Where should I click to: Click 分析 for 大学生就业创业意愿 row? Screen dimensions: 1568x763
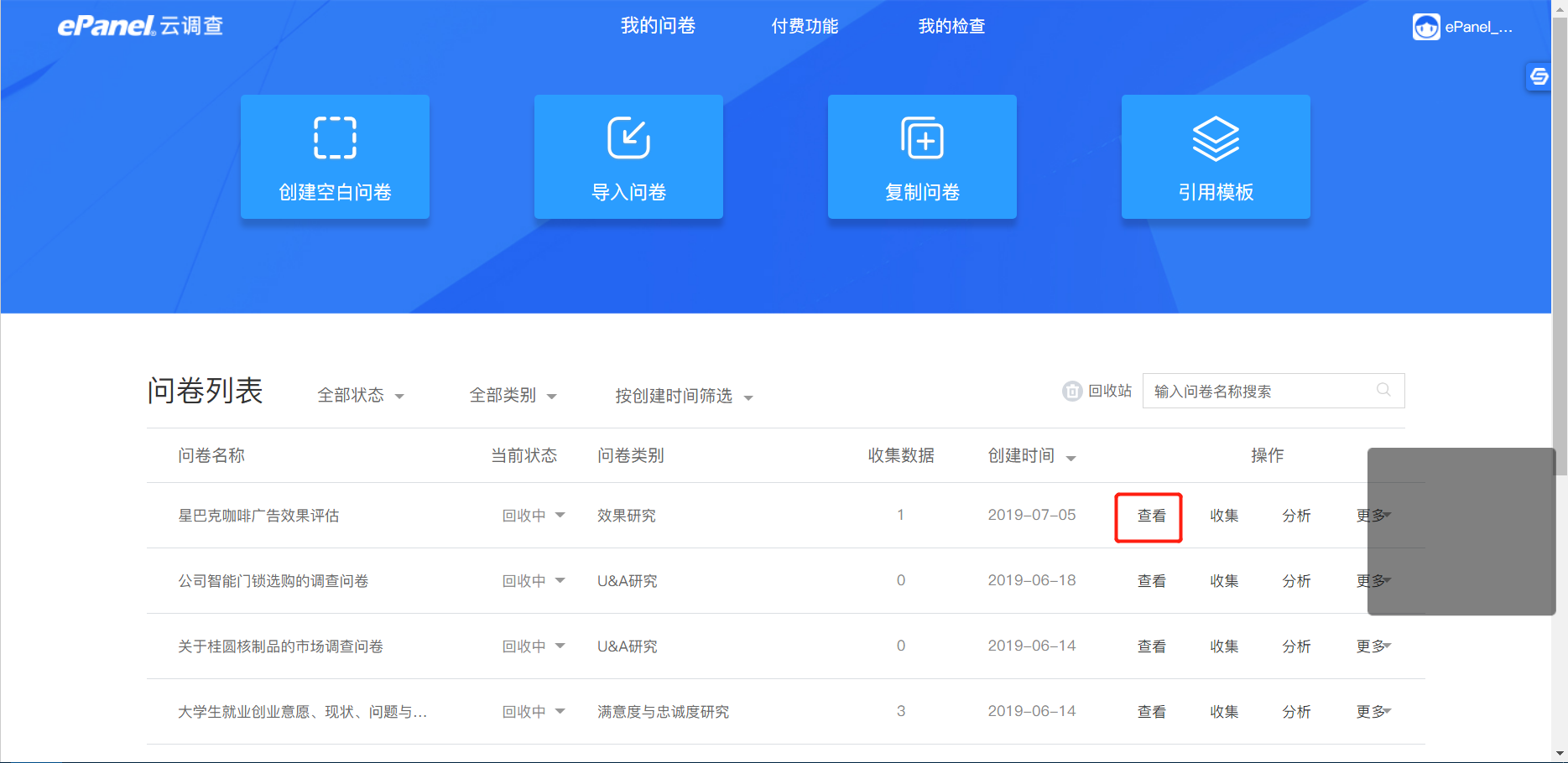pos(1296,712)
